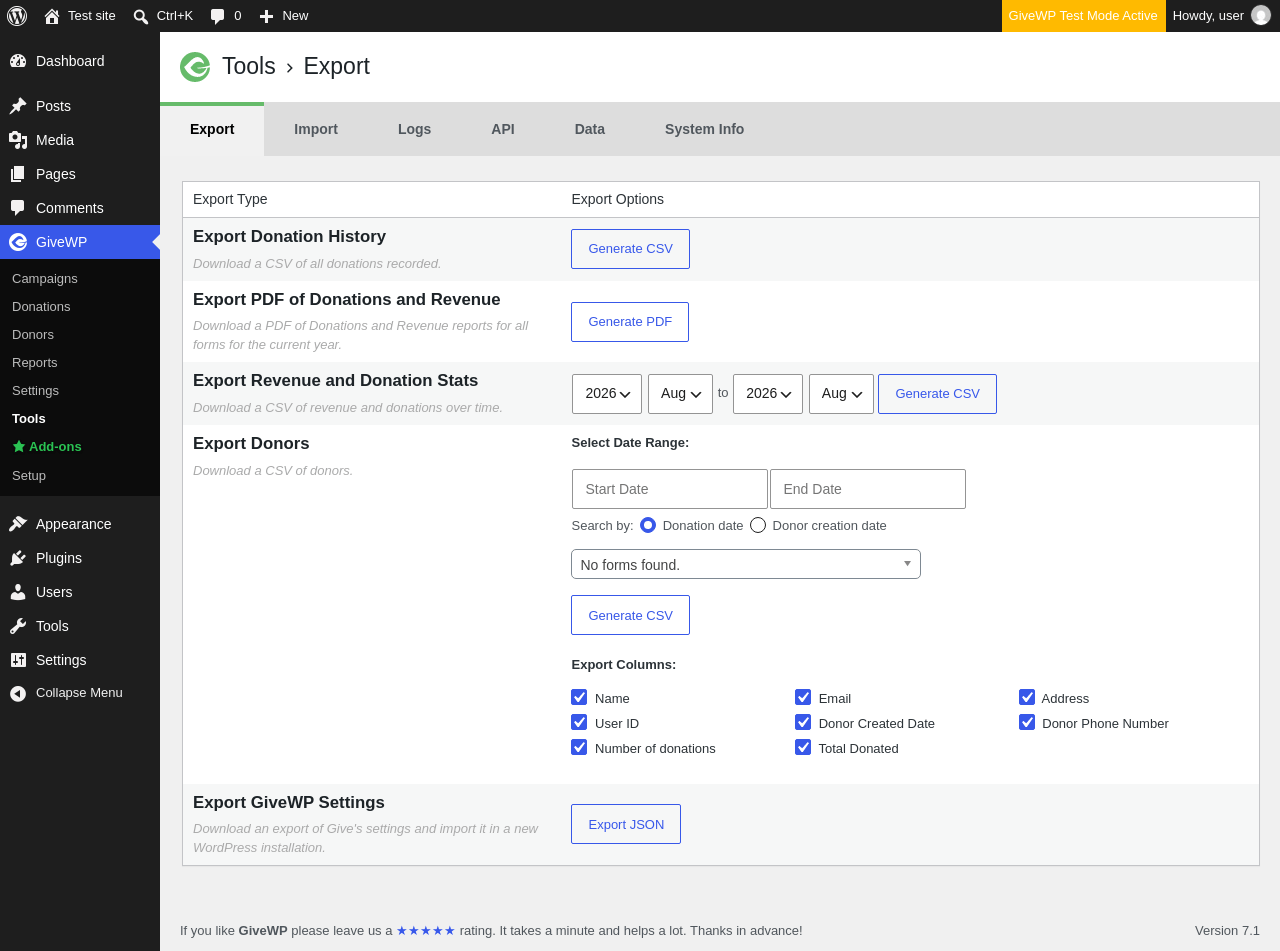Click the plus New icon
Screen dimensions: 1280x951
(x=266, y=16)
